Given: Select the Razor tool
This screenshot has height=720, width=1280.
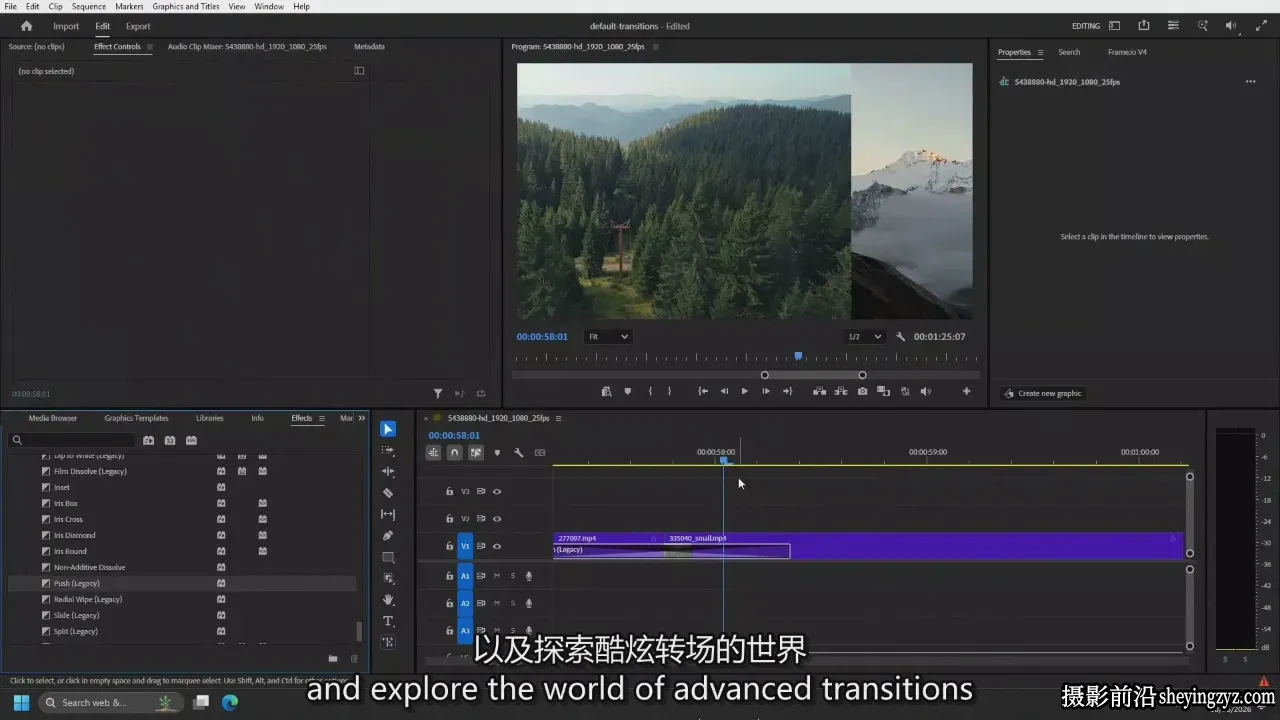Looking at the screenshot, I should tap(388, 493).
